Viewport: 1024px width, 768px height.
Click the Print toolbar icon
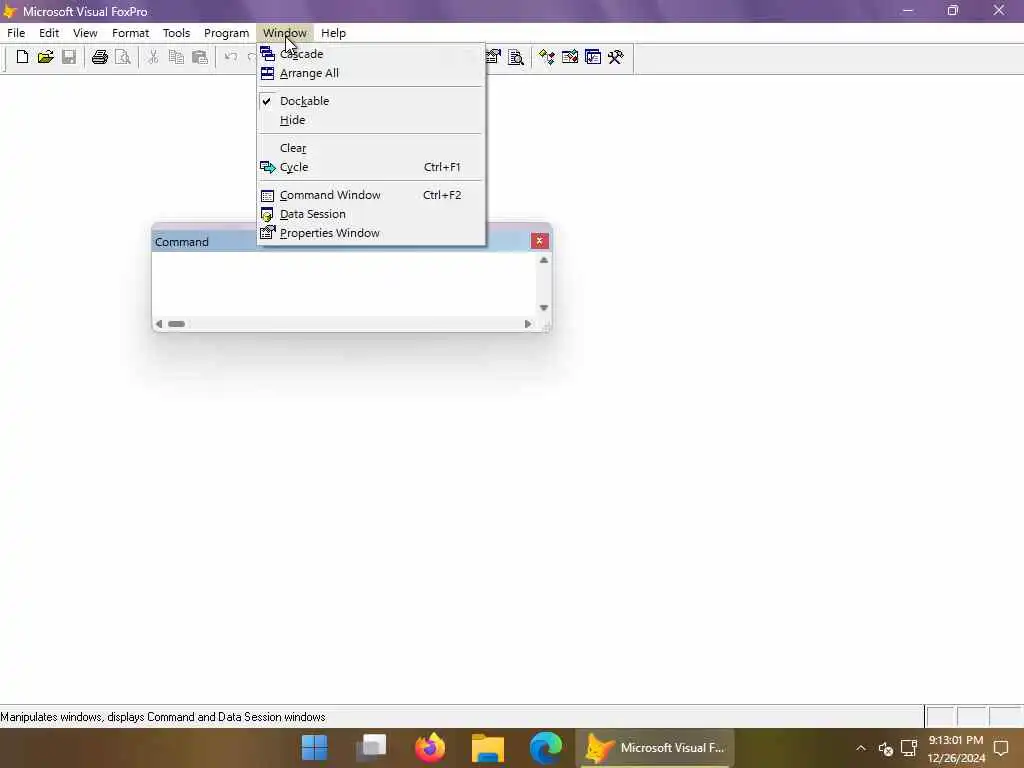99,57
